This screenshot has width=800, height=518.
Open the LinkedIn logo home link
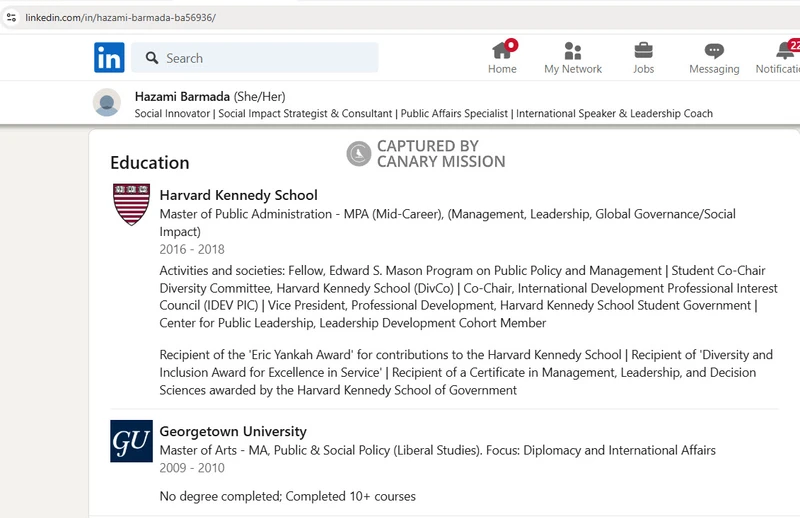click(x=109, y=58)
